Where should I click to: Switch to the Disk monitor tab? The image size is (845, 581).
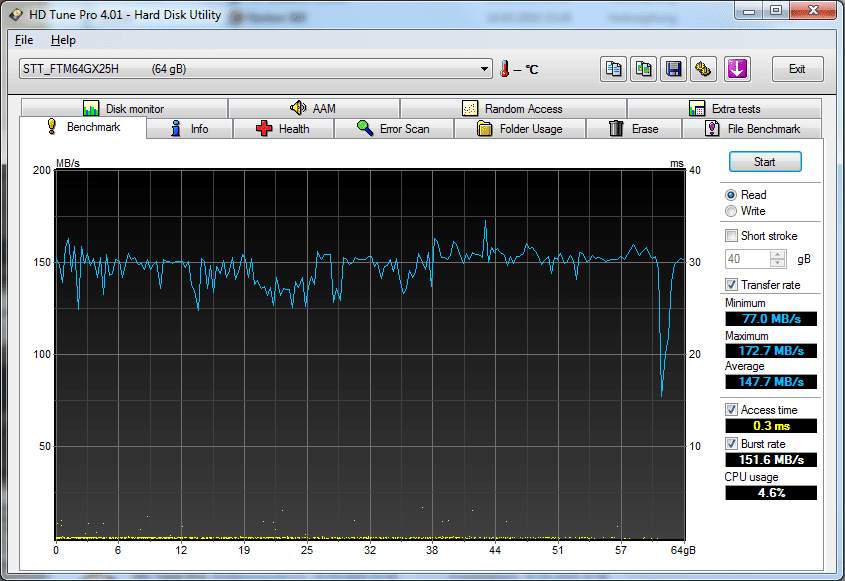tap(124, 108)
